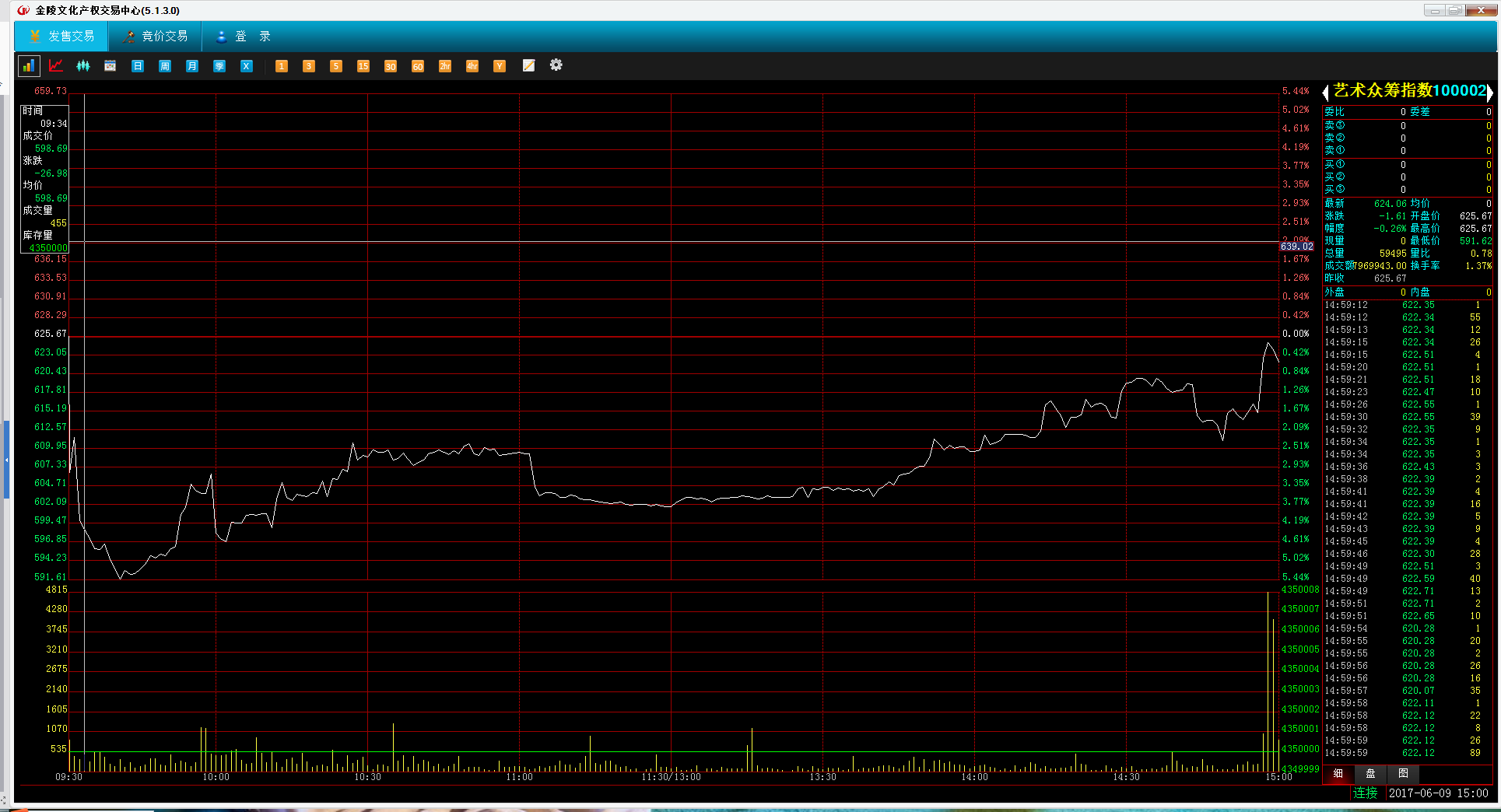
Task: Click the 外盘 row label
Action: click(1334, 292)
